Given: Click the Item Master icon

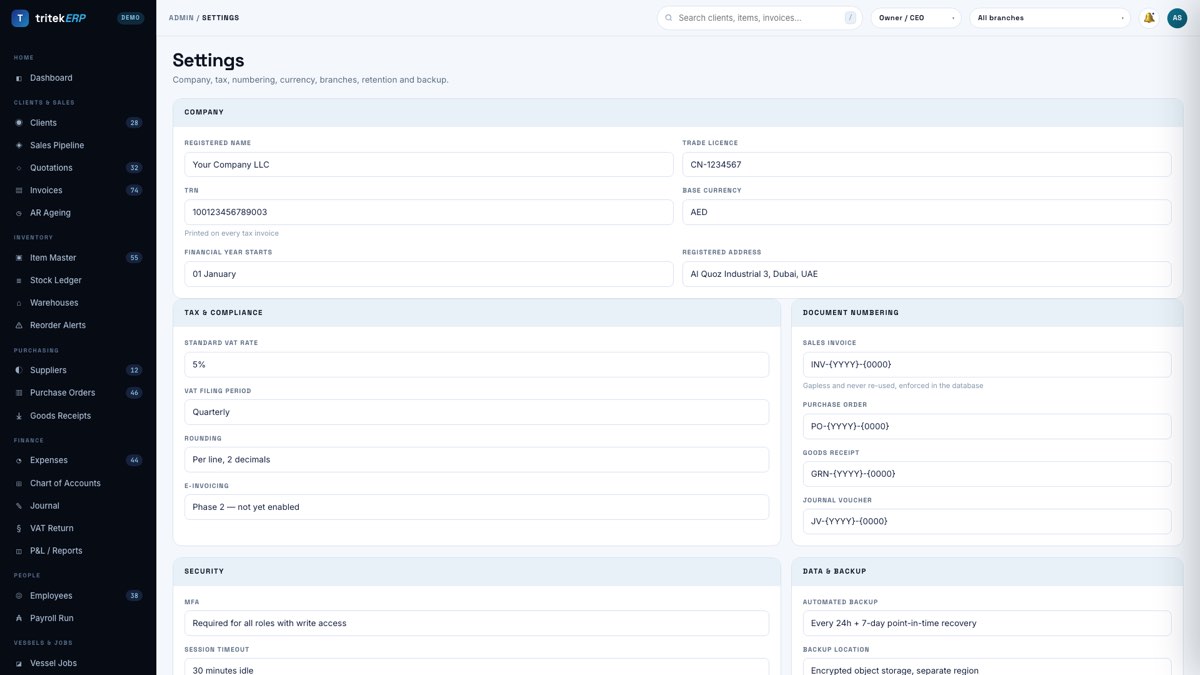Looking at the screenshot, I should tap(19, 258).
